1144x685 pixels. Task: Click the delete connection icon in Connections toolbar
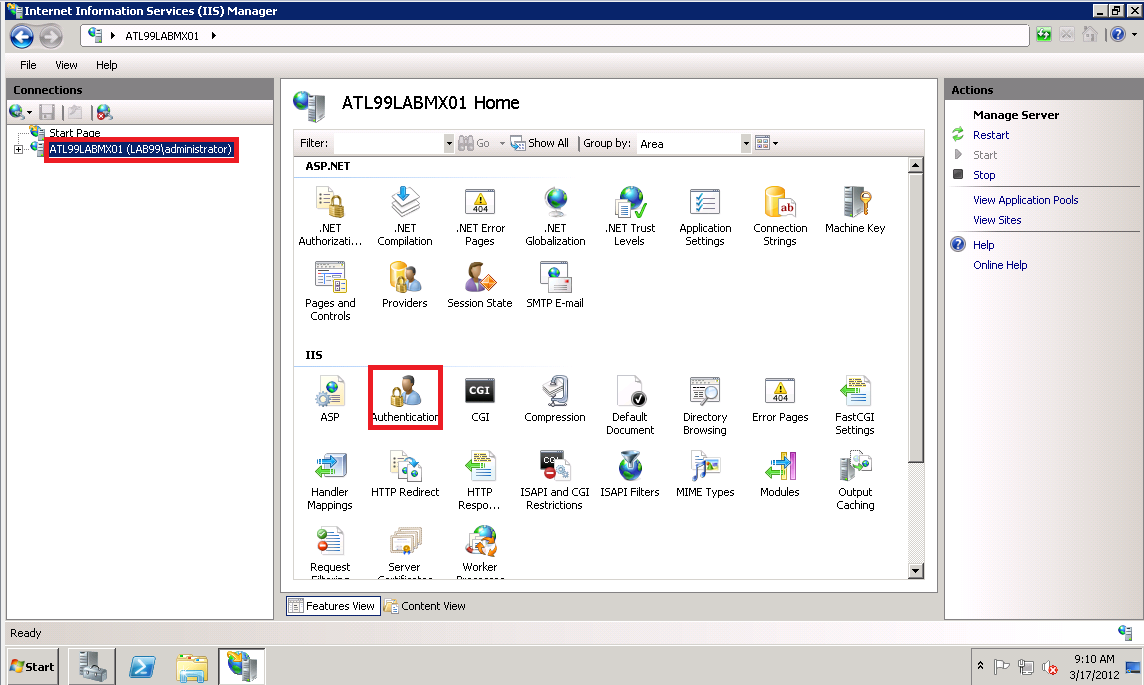click(104, 112)
